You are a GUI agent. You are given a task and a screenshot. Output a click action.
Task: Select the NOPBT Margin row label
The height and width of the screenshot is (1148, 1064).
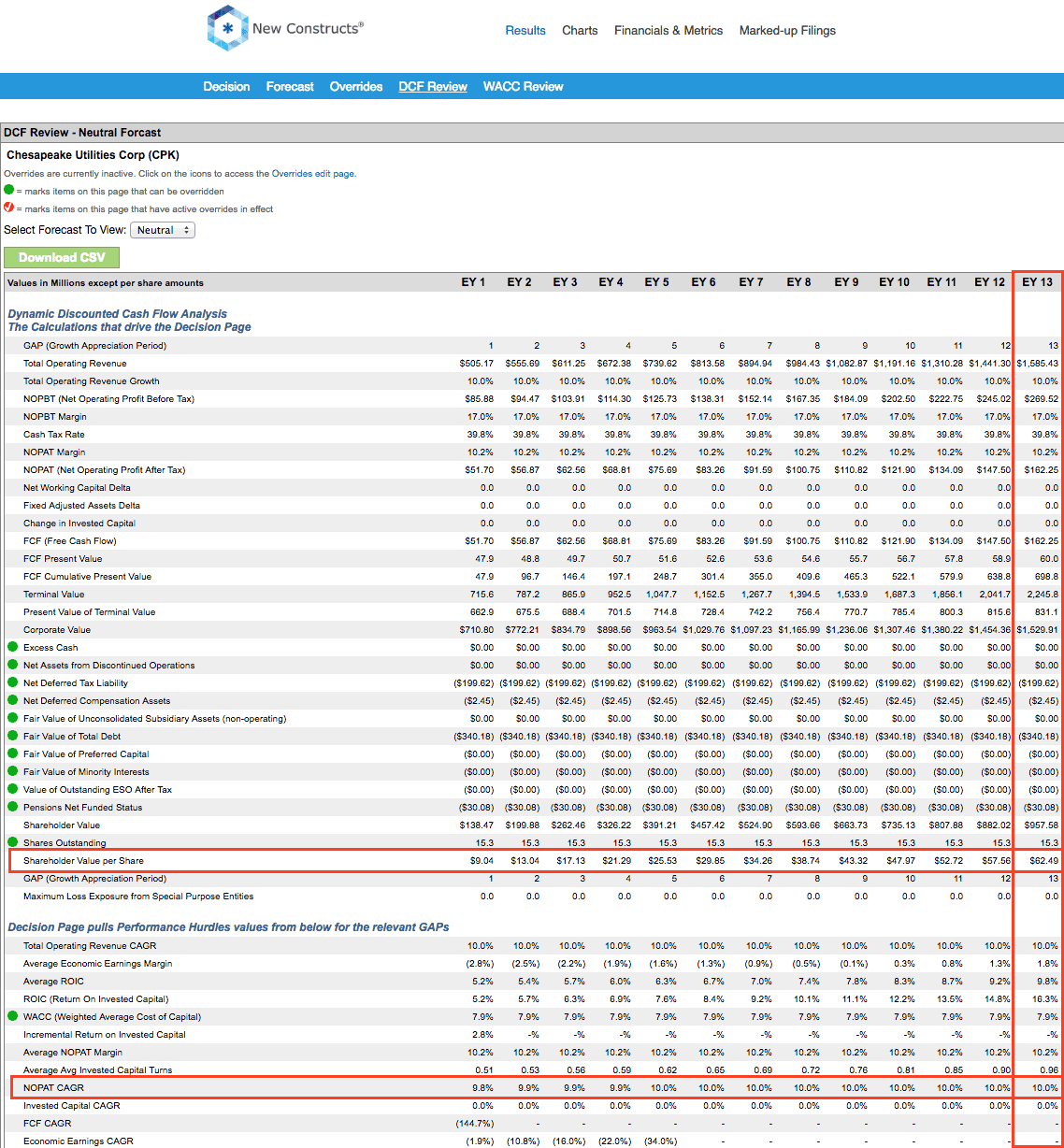55,416
